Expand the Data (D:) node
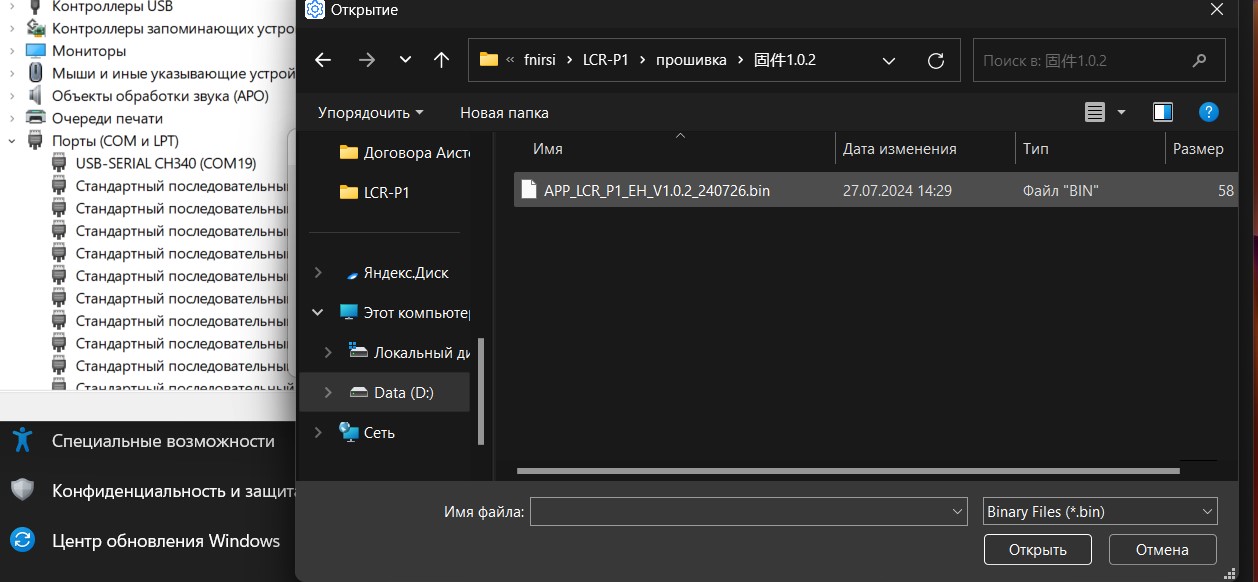This screenshot has width=1258, height=582. click(328, 393)
